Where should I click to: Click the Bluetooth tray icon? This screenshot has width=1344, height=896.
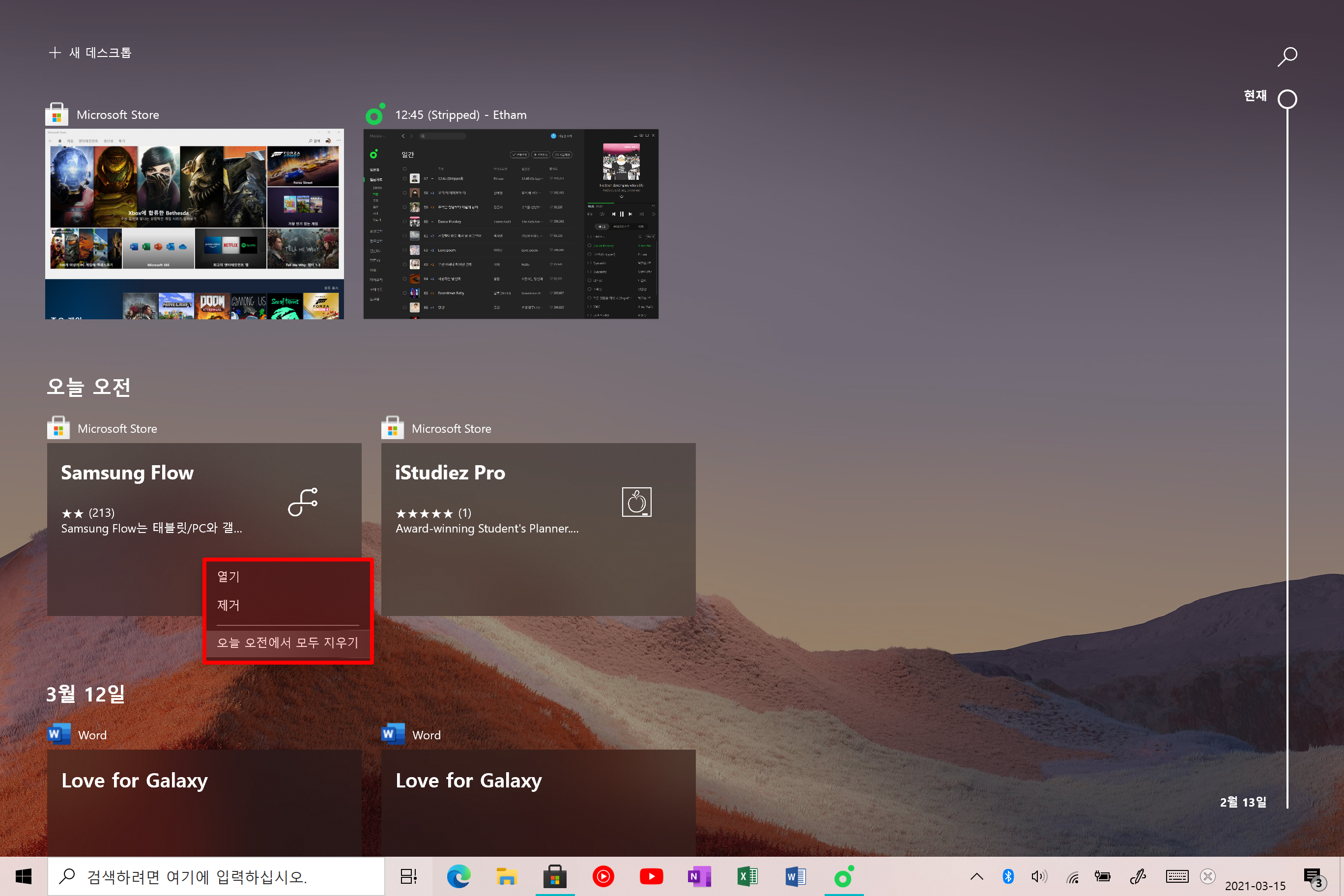tap(1008, 876)
